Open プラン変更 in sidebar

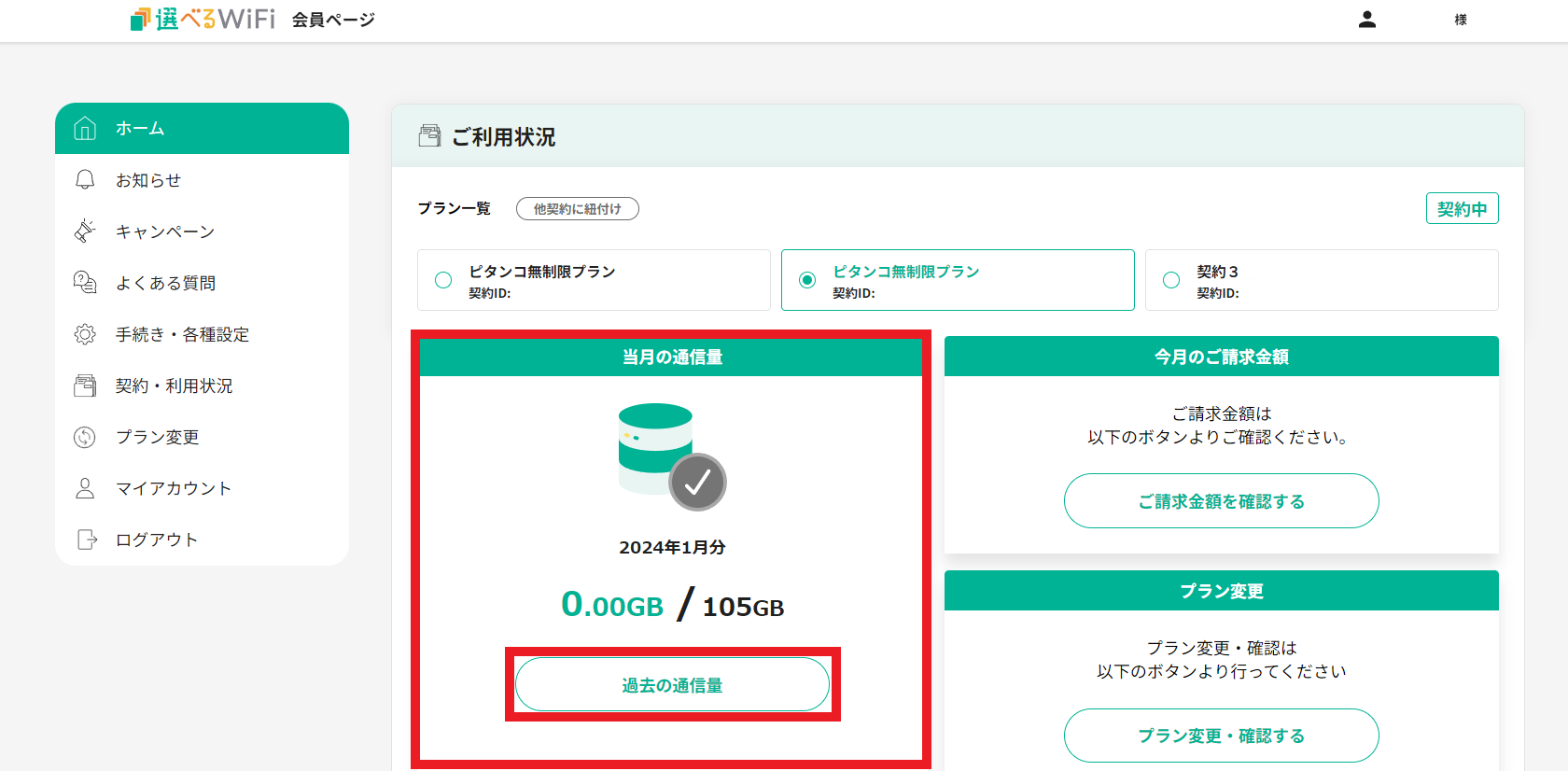(202, 436)
